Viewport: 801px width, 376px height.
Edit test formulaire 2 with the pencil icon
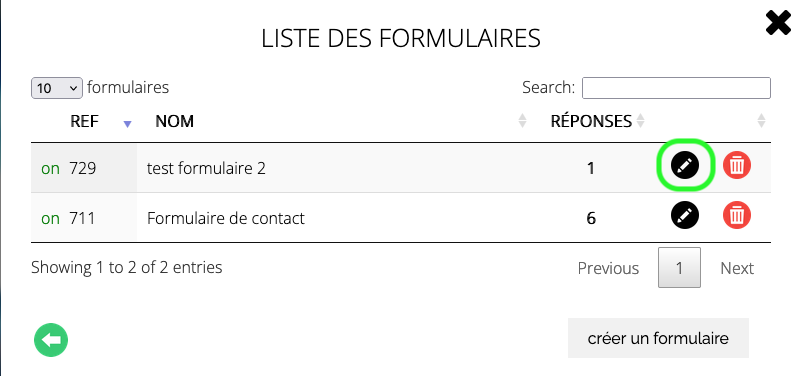coord(685,165)
